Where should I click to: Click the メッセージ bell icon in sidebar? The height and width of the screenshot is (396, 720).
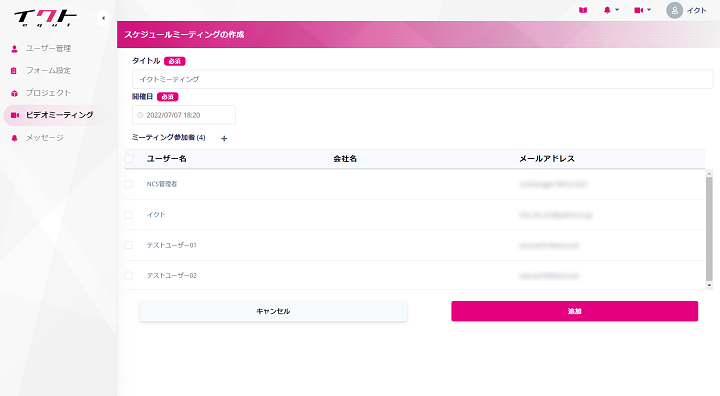[14, 138]
